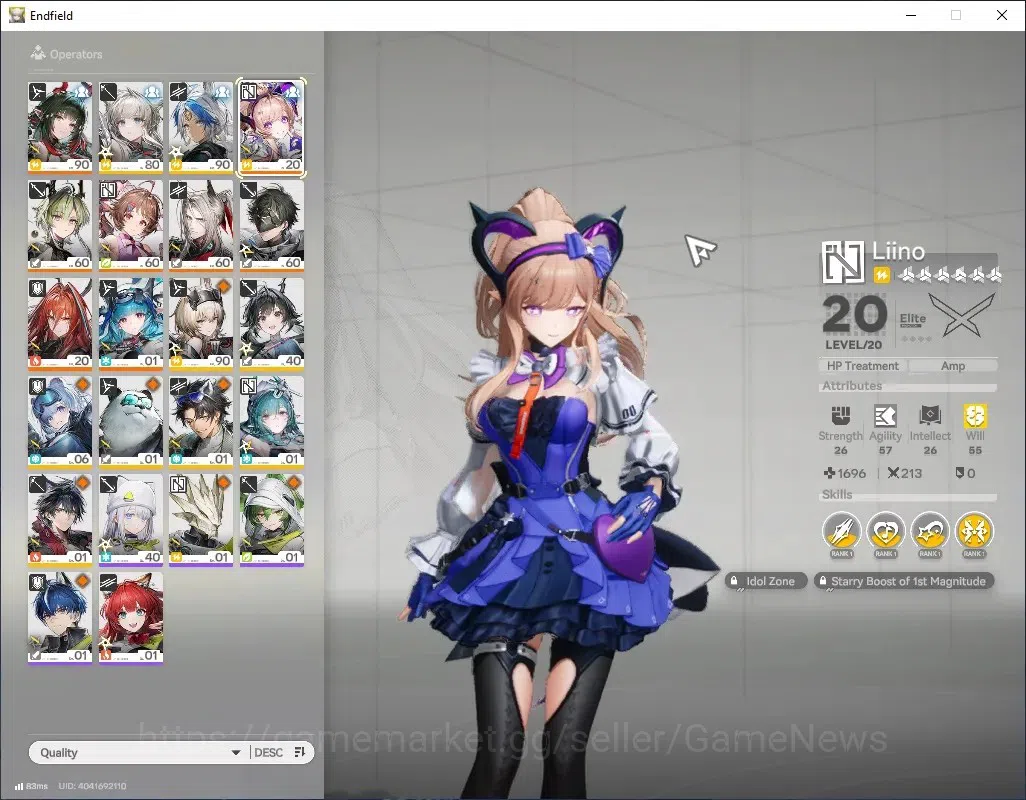Open the Quality sort dropdown
Image resolution: width=1026 pixels, height=800 pixels.
[x=141, y=752]
